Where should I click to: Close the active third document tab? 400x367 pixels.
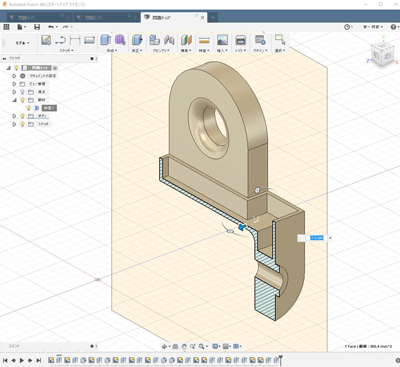pyautogui.click(x=202, y=17)
